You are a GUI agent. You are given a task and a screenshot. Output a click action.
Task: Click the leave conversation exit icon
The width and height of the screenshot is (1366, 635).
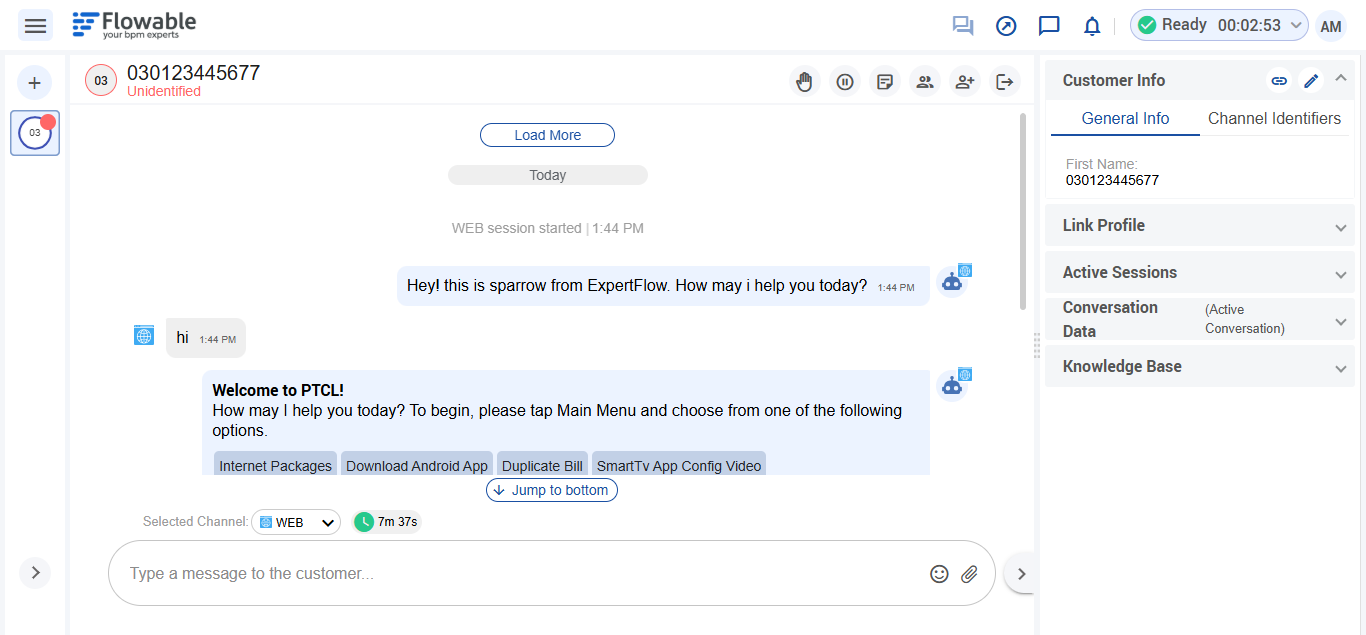pyautogui.click(x=1005, y=82)
